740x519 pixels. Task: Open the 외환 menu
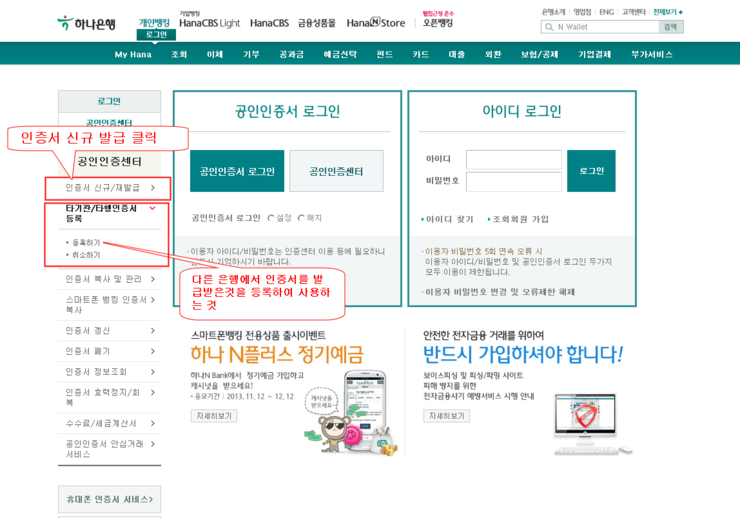click(493, 54)
